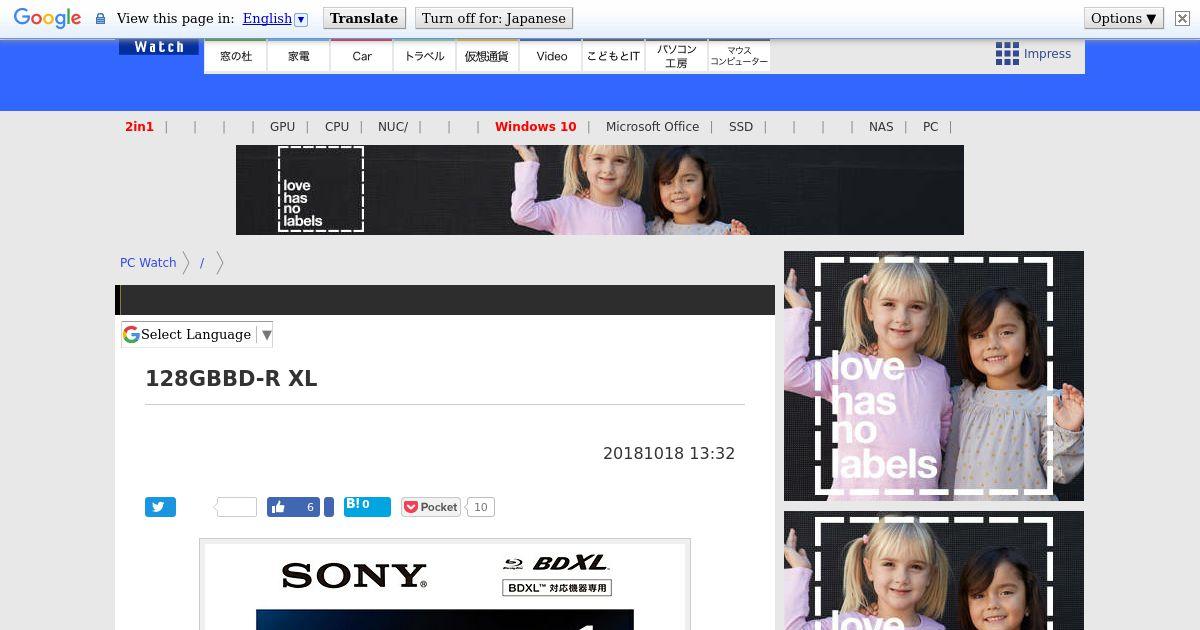Screen dimensions: 1200x630
Task: Open the マウスコンピューター tab
Action: coord(739,56)
